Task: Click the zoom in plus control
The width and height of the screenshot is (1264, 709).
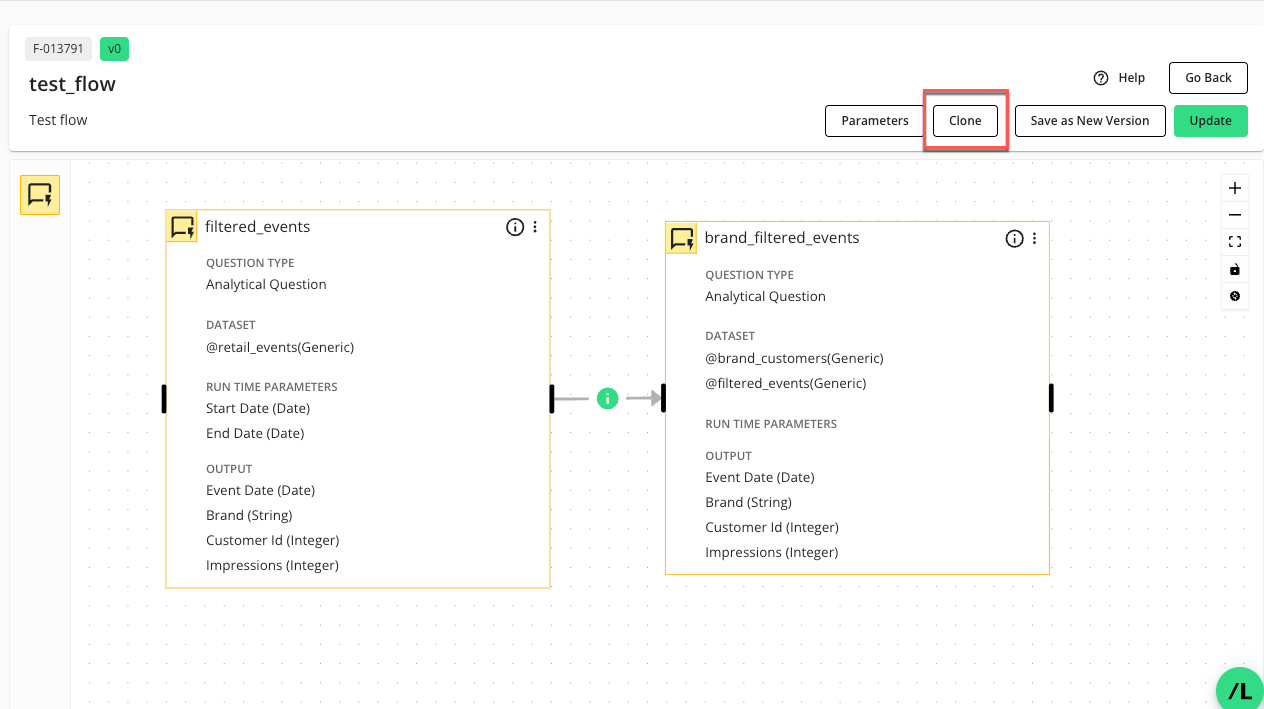Action: click(x=1235, y=188)
